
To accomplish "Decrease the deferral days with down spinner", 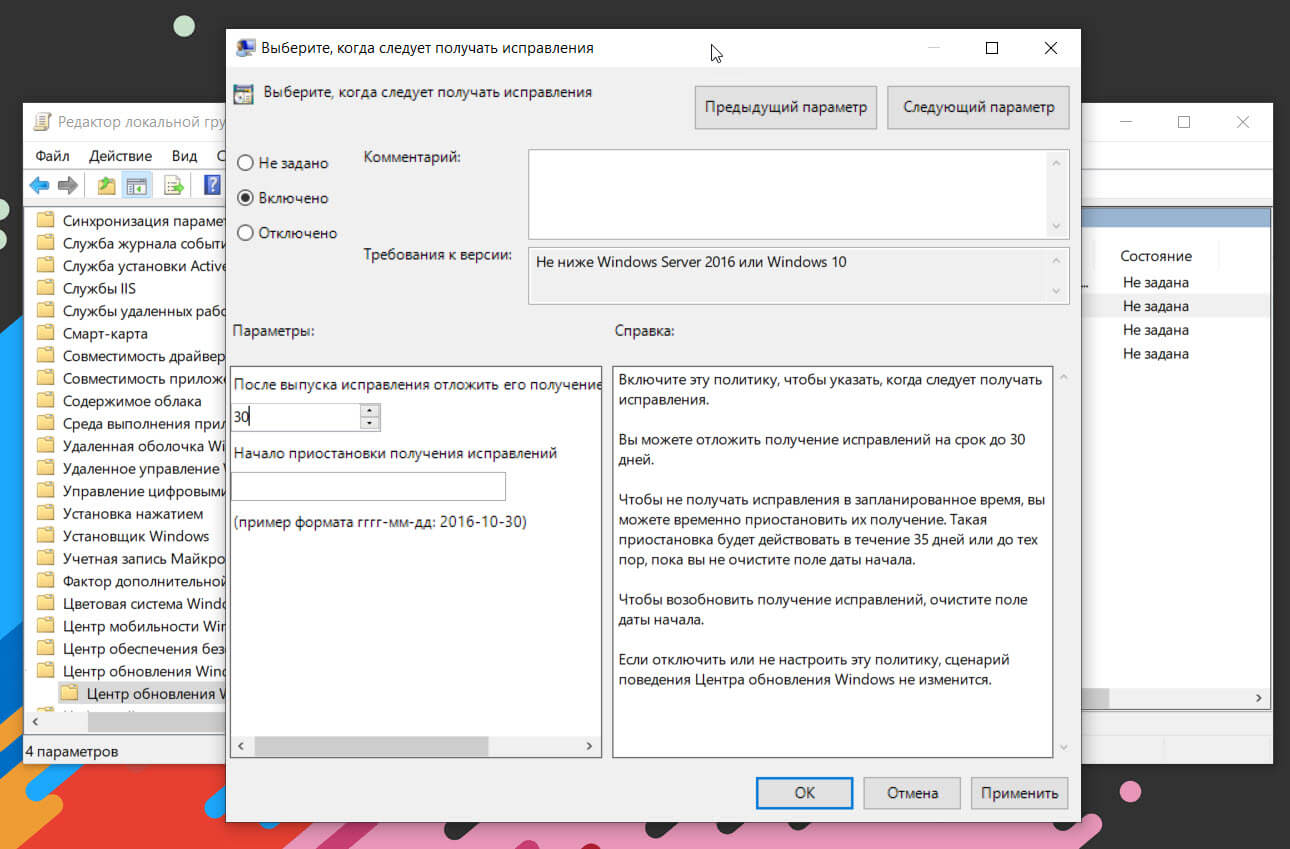I will pyautogui.click(x=370, y=423).
